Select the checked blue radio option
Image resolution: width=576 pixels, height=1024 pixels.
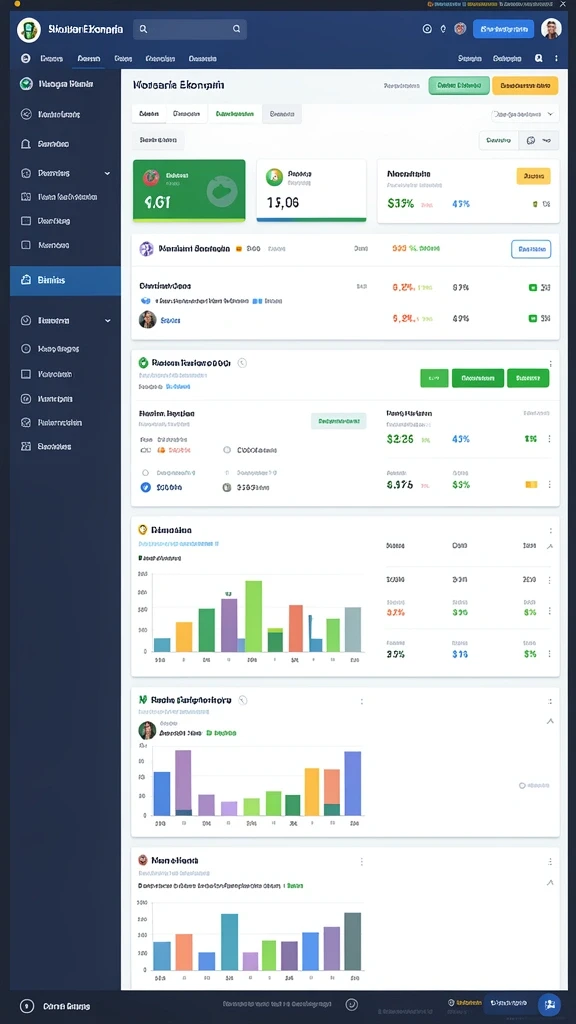pos(145,487)
